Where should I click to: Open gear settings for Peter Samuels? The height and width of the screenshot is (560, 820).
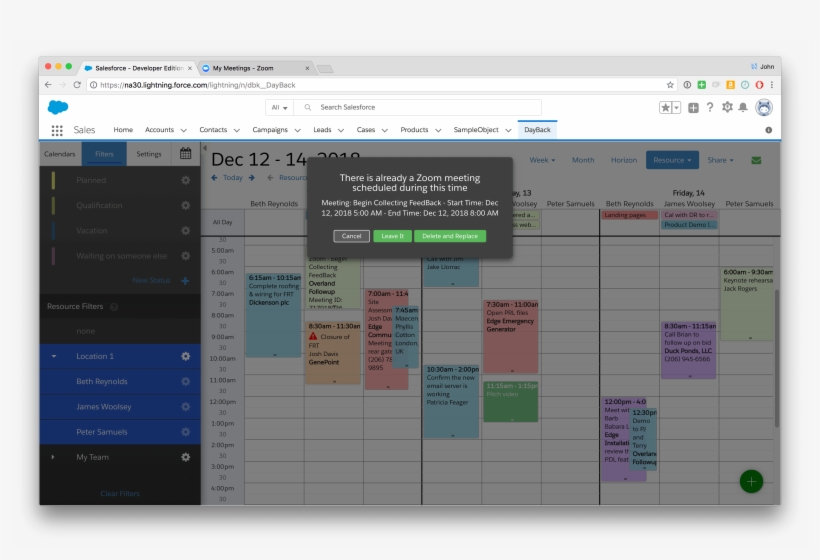[x=185, y=432]
